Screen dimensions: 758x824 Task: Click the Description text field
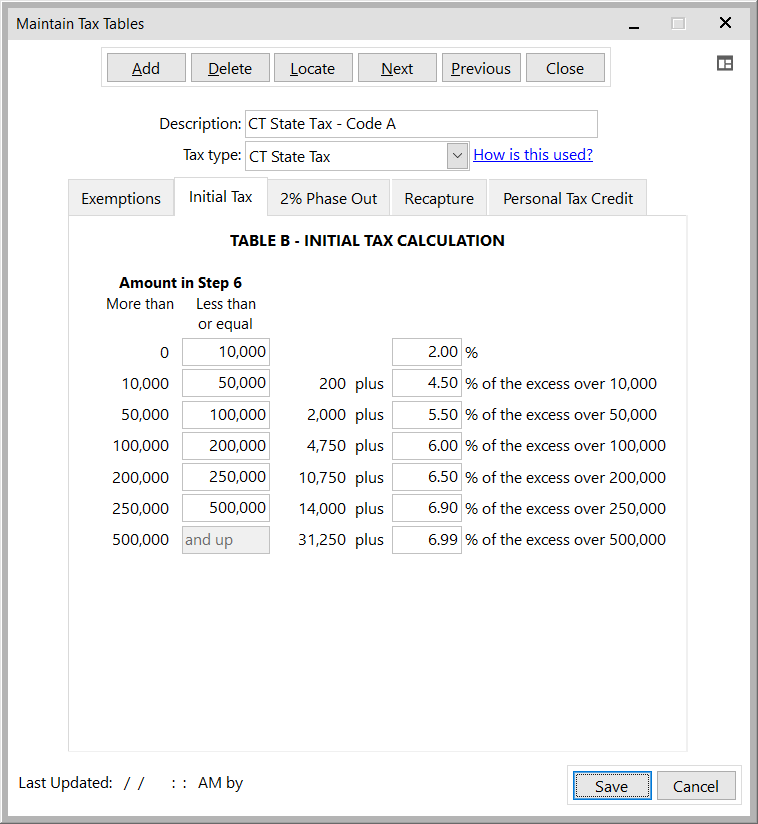click(420, 124)
